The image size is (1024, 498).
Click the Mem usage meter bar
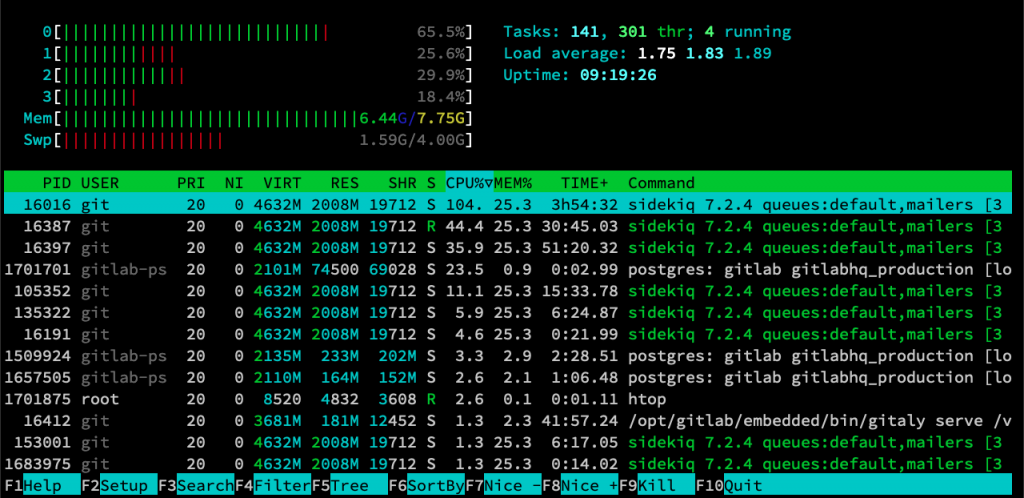(x=248, y=119)
